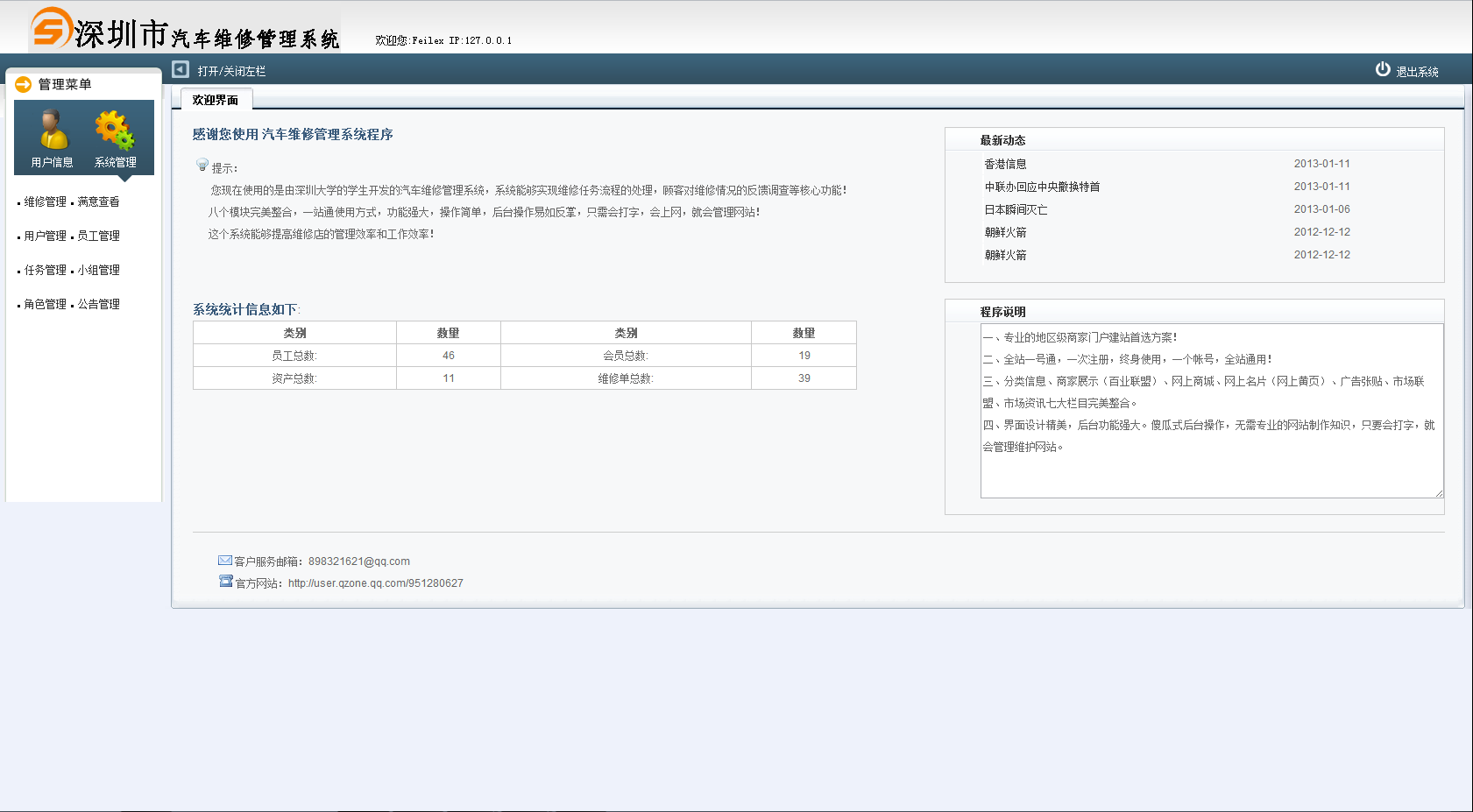The image size is (1473, 812).
Task: Open 满意查看 menu item
Action: tap(98, 201)
